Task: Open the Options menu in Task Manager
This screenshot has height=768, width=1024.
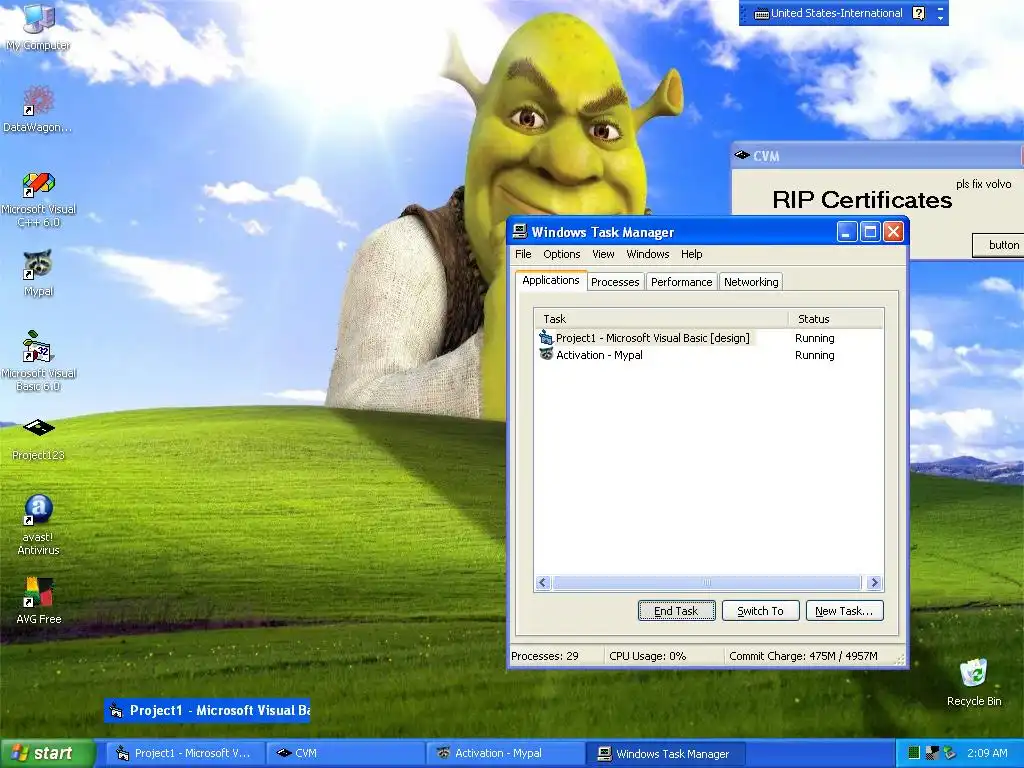Action: [x=562, y=254]
